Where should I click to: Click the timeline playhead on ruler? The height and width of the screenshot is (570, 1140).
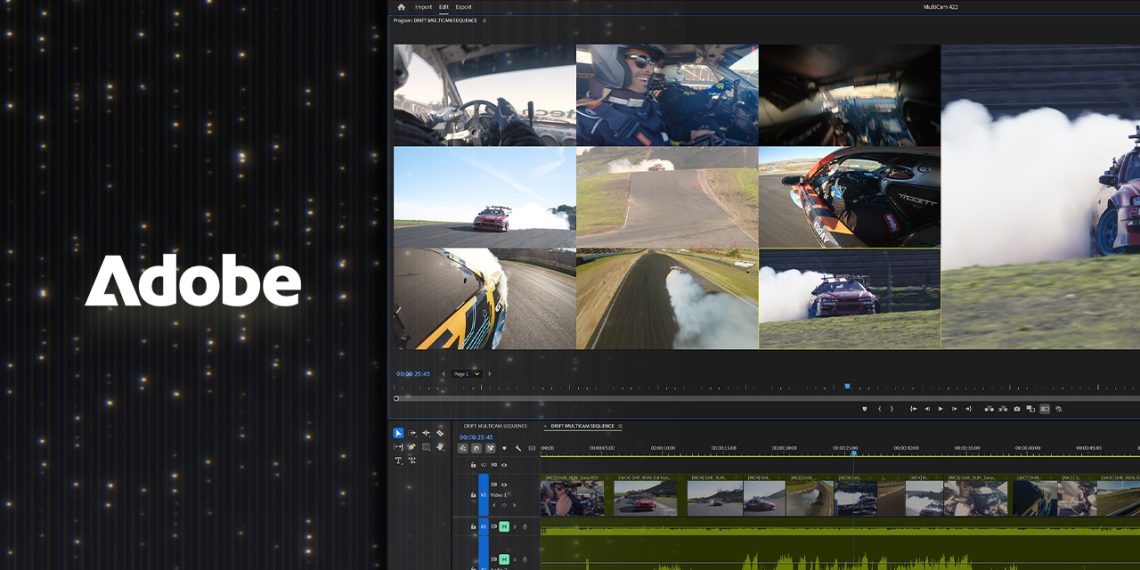click(854, 454)
